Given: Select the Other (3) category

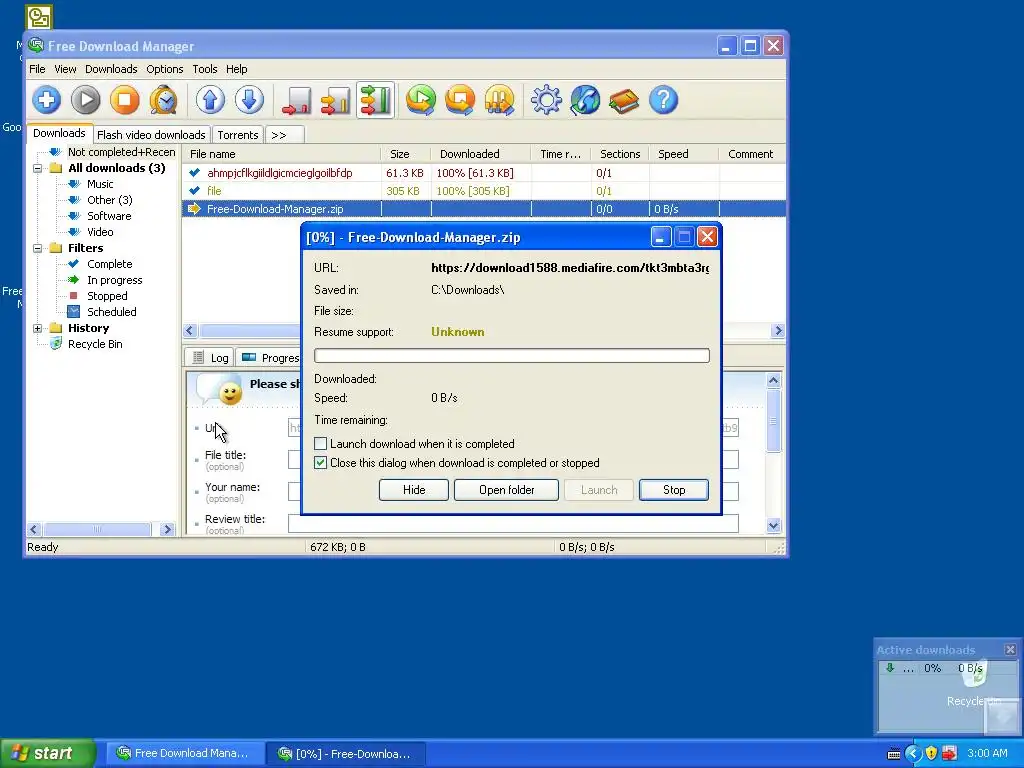Looking at the screenshot, I should 110,200.
